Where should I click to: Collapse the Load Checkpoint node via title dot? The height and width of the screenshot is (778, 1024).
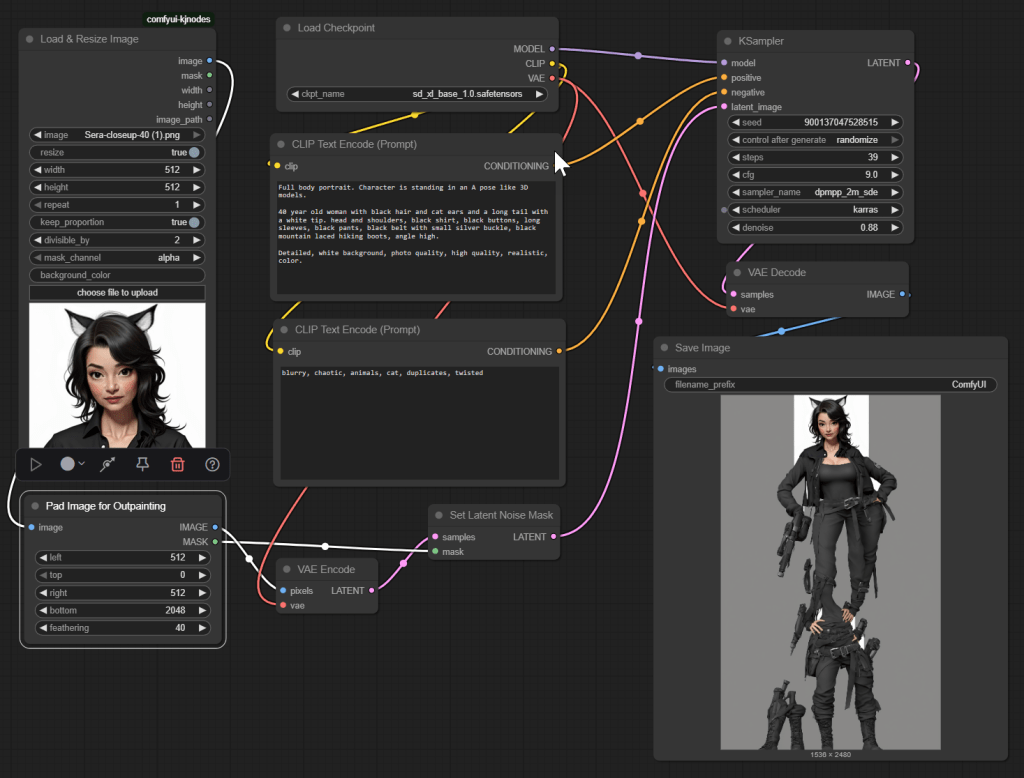tap(288, 28)
